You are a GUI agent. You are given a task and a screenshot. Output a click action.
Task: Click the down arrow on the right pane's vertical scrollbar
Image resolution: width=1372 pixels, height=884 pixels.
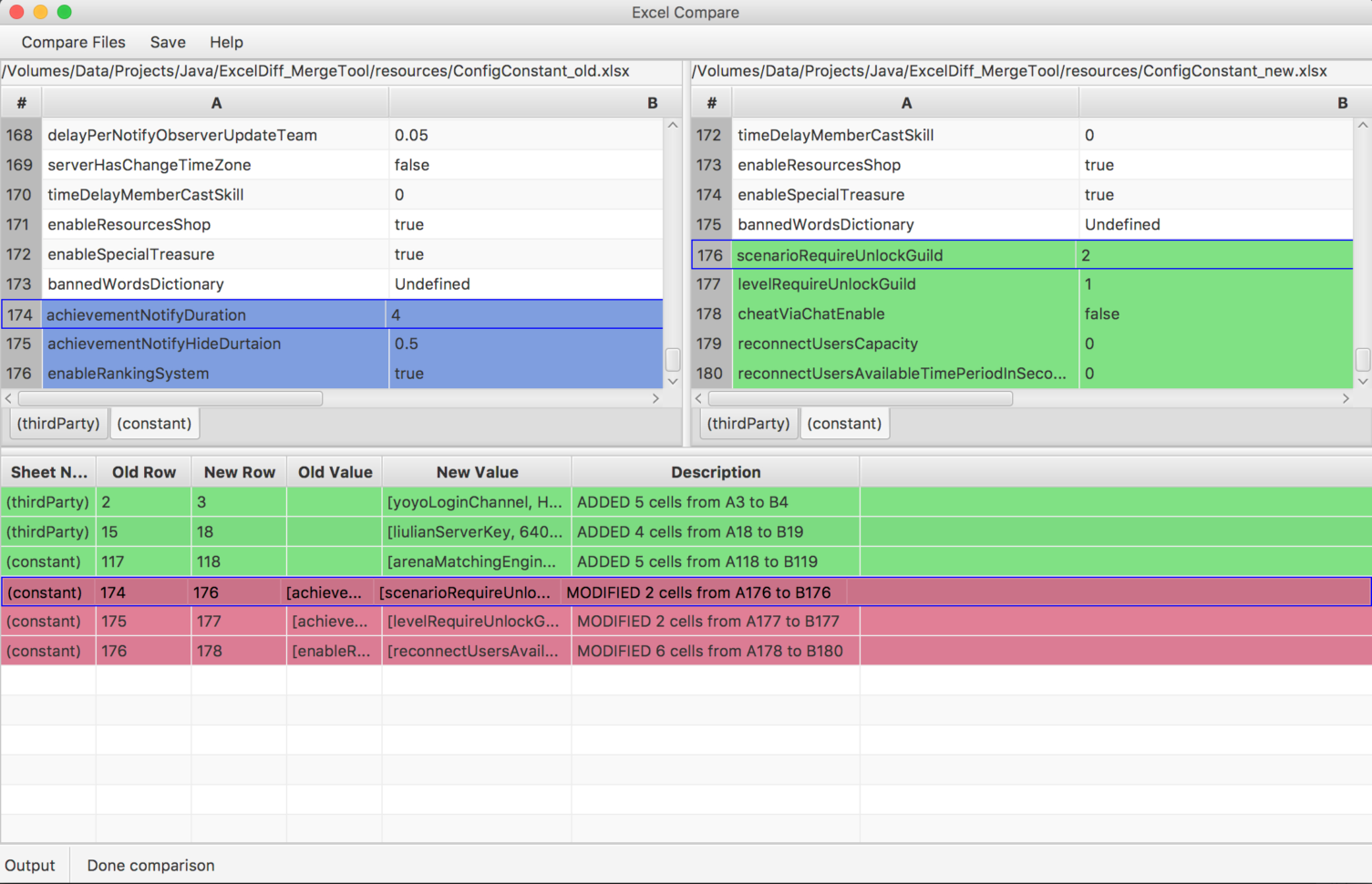pos(1362,381)
